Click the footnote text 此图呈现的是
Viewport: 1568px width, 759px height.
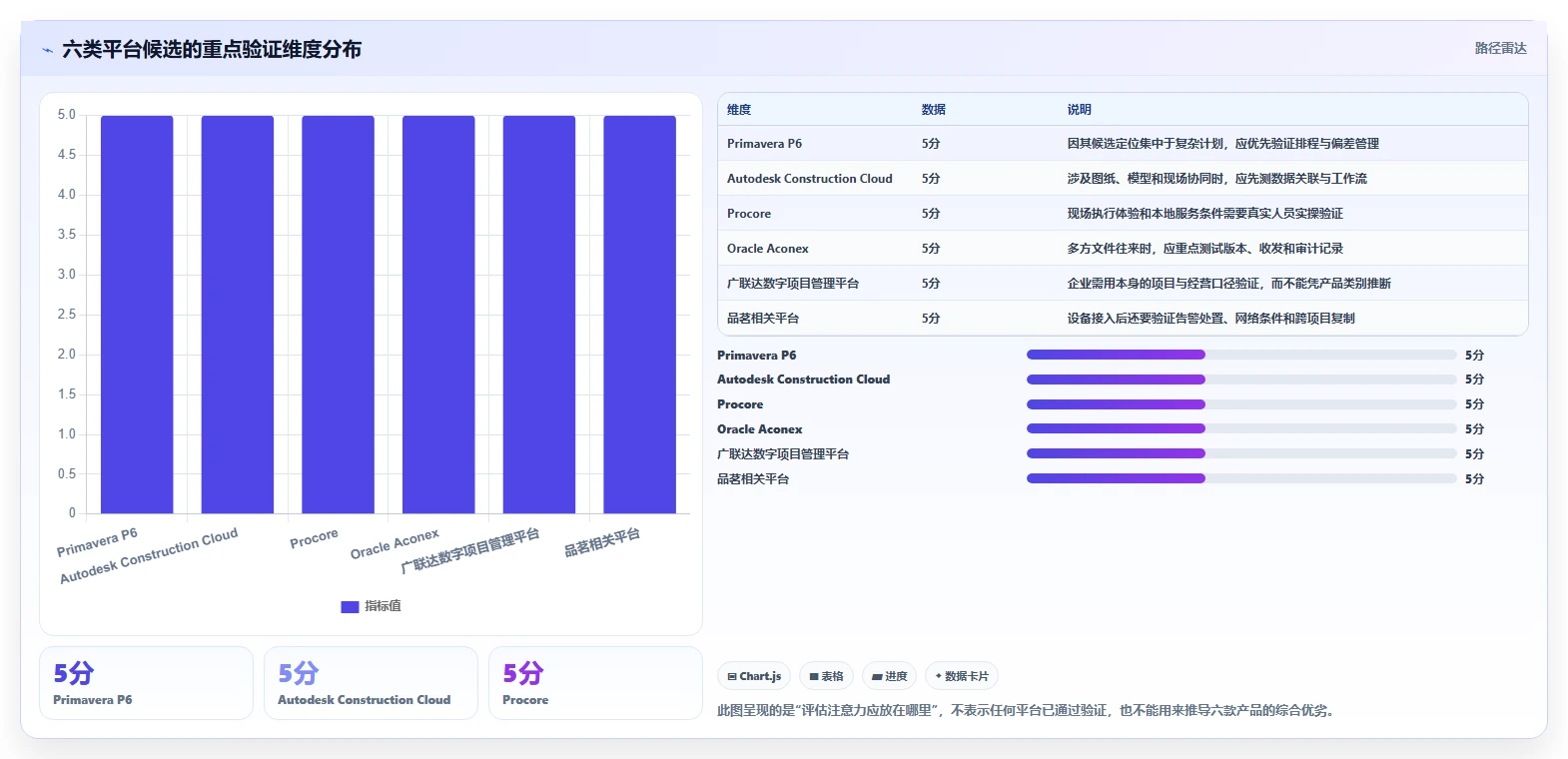point(1026,711)
